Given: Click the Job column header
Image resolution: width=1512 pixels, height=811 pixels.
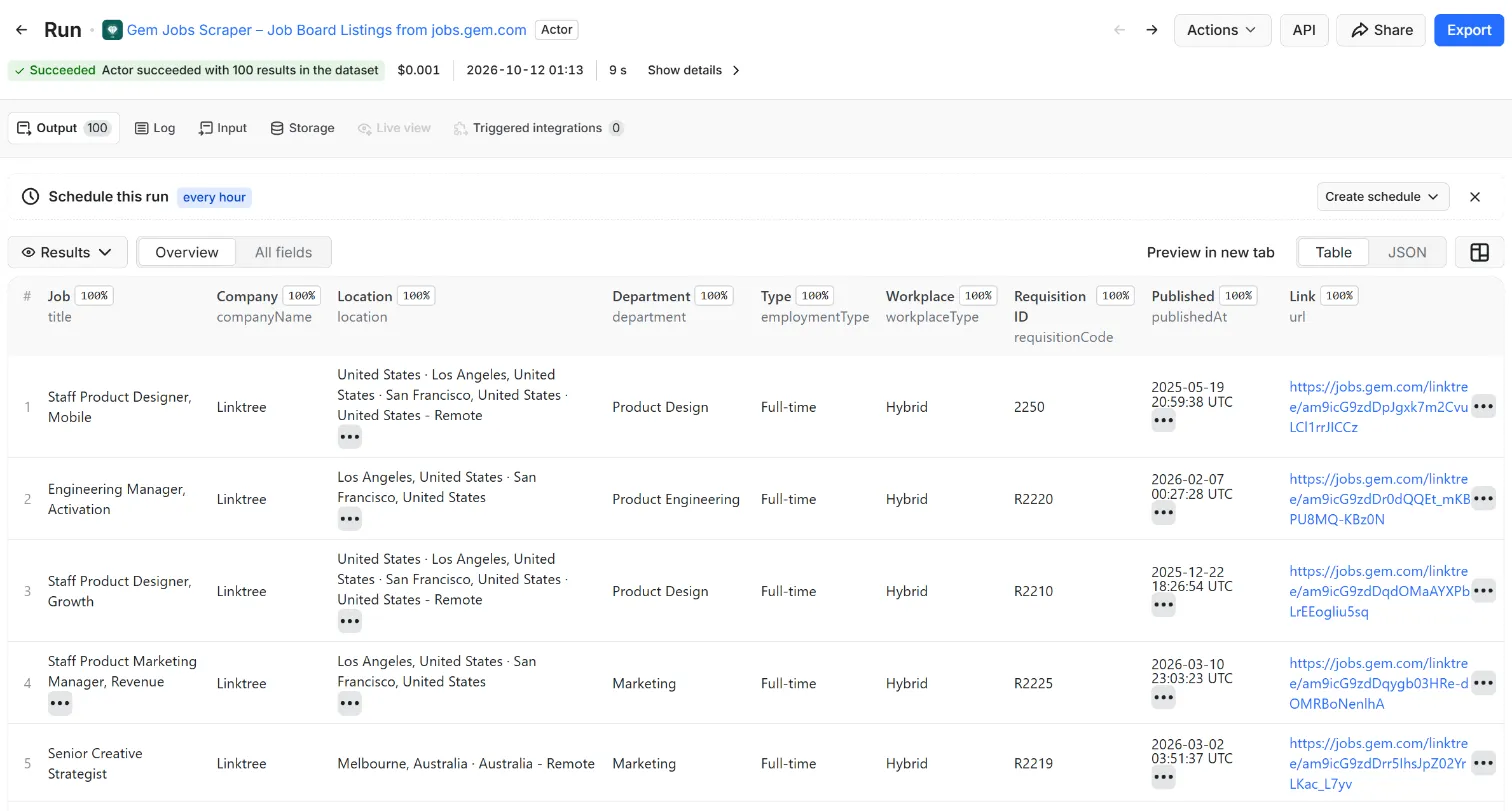Looking at the screenshot, I should click(x=59, y=296).
